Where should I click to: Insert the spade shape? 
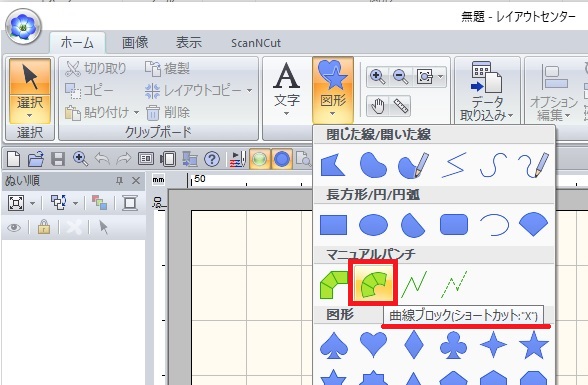click(333, 345)
